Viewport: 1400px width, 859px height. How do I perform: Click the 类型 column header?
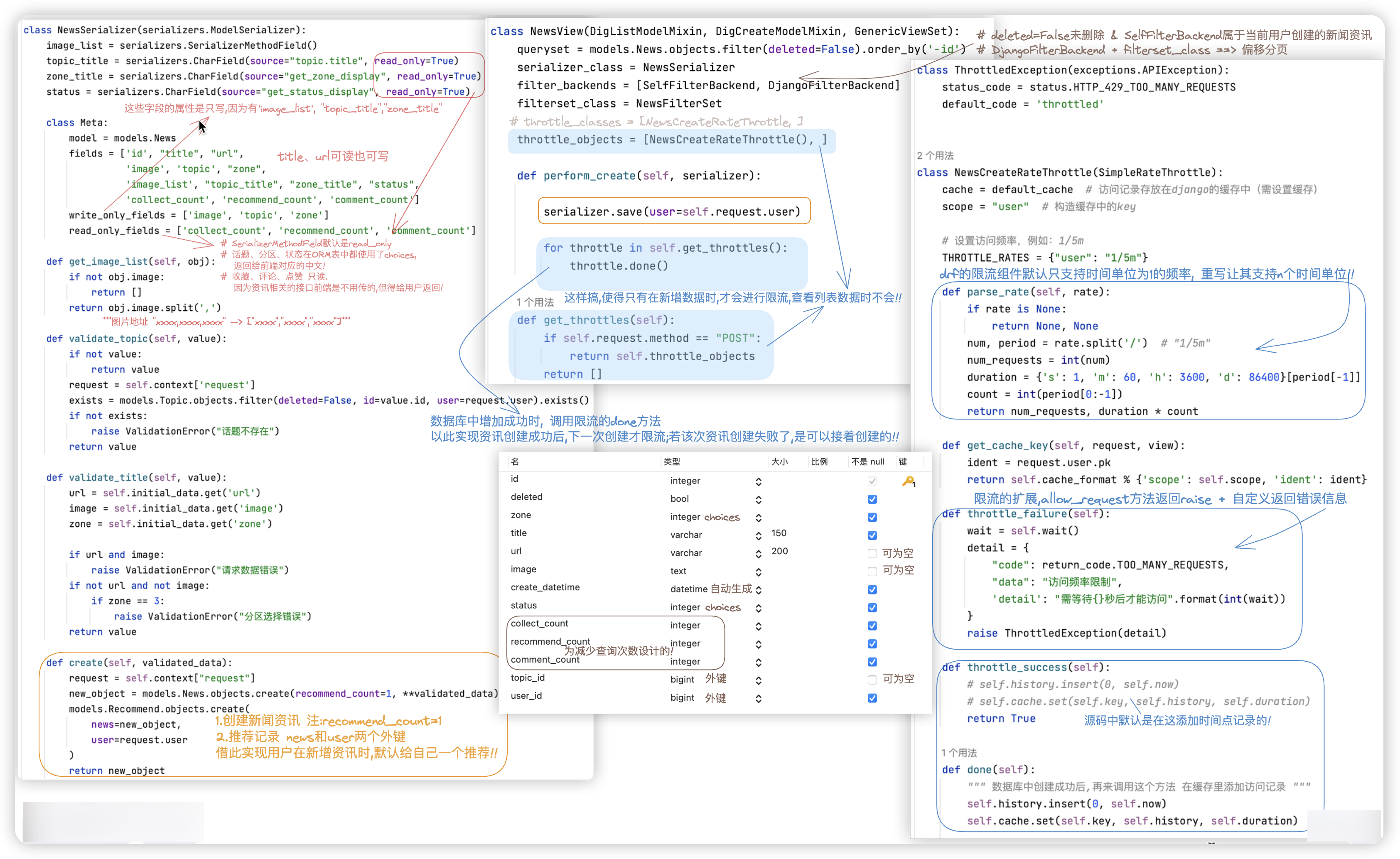tap(672, 461)
